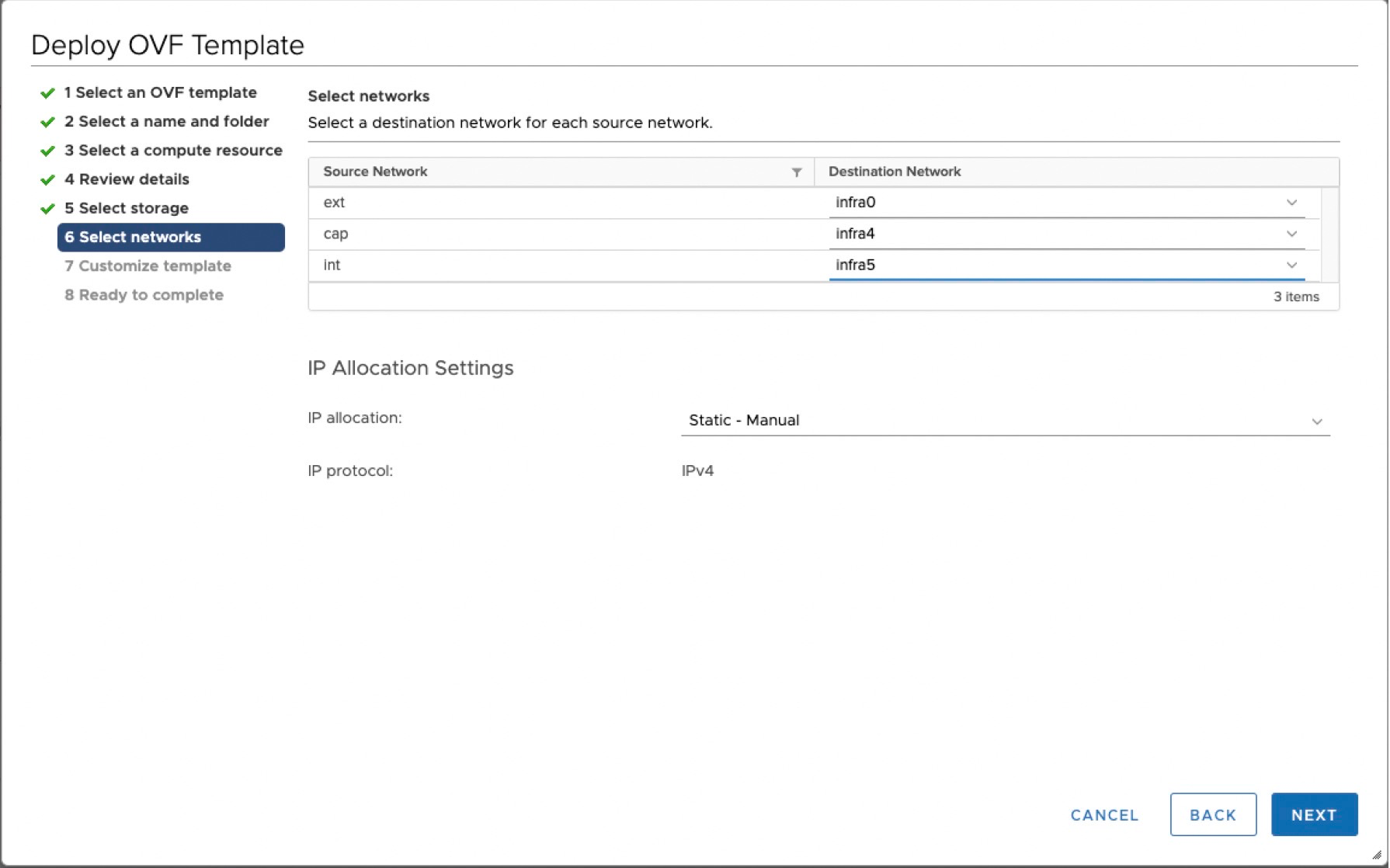This screenshot has height=868, width=1390.
Task: Open the Static - Manual IP allocation dropdown
Action: click(1316, 421)
